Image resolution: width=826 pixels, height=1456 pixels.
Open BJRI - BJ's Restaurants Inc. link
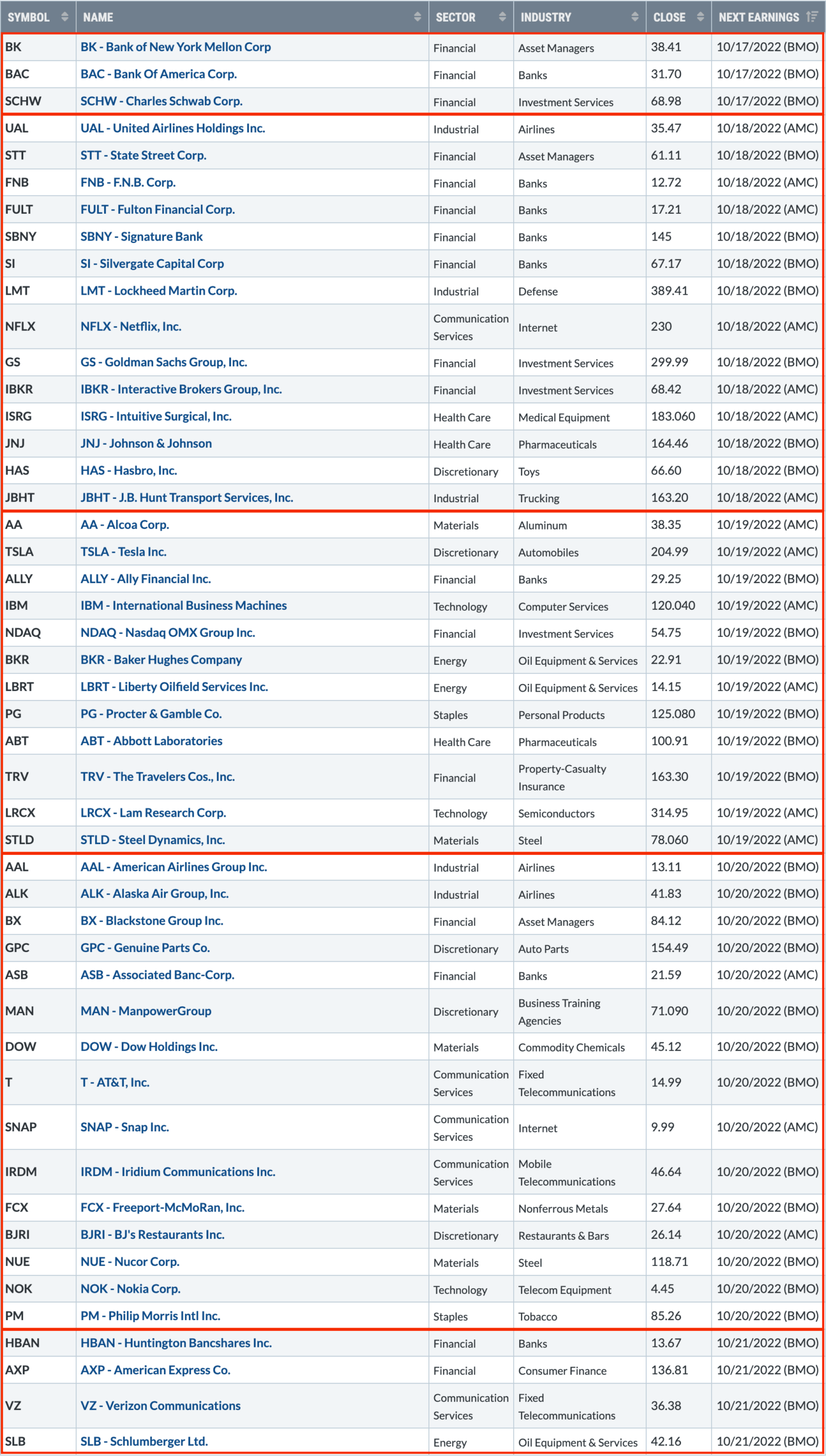coord(152,1235)
